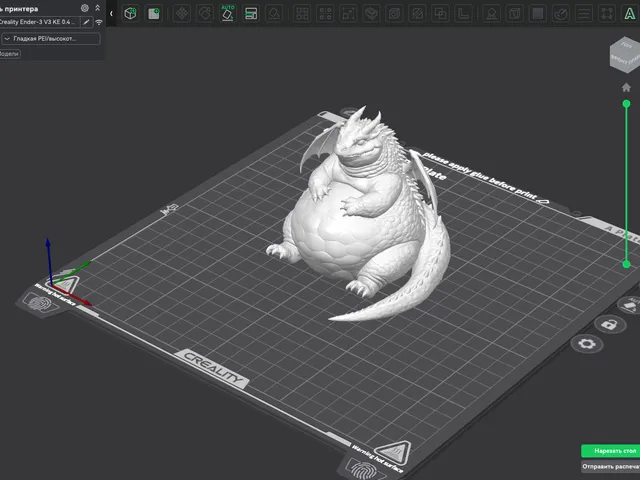This screenshot has width=640, height=480.
Task: Click the Wi-Fi connection icon
Action: [x=99, y=22]
